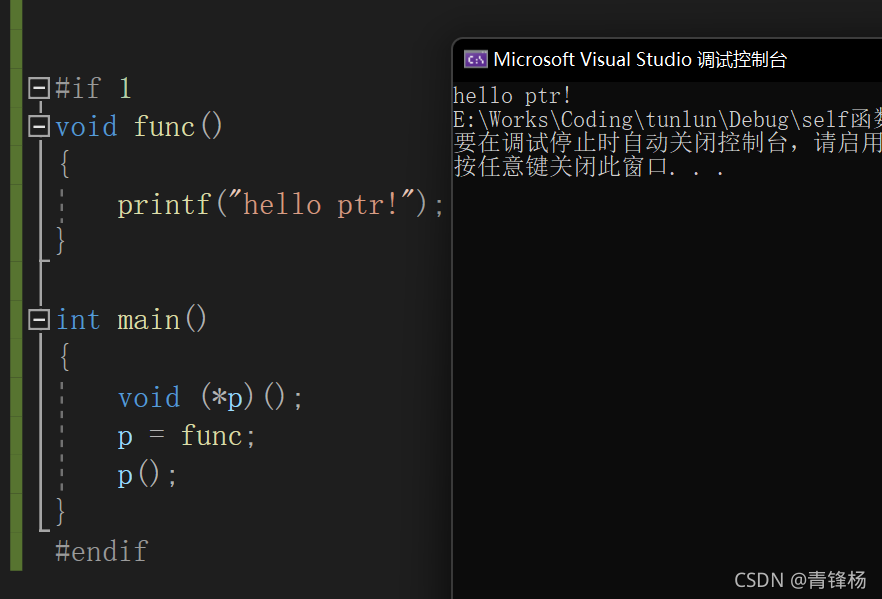Collapse the #if 1 preprocessor block
This screenshot has width=882, height=599.
coord(39,88)
